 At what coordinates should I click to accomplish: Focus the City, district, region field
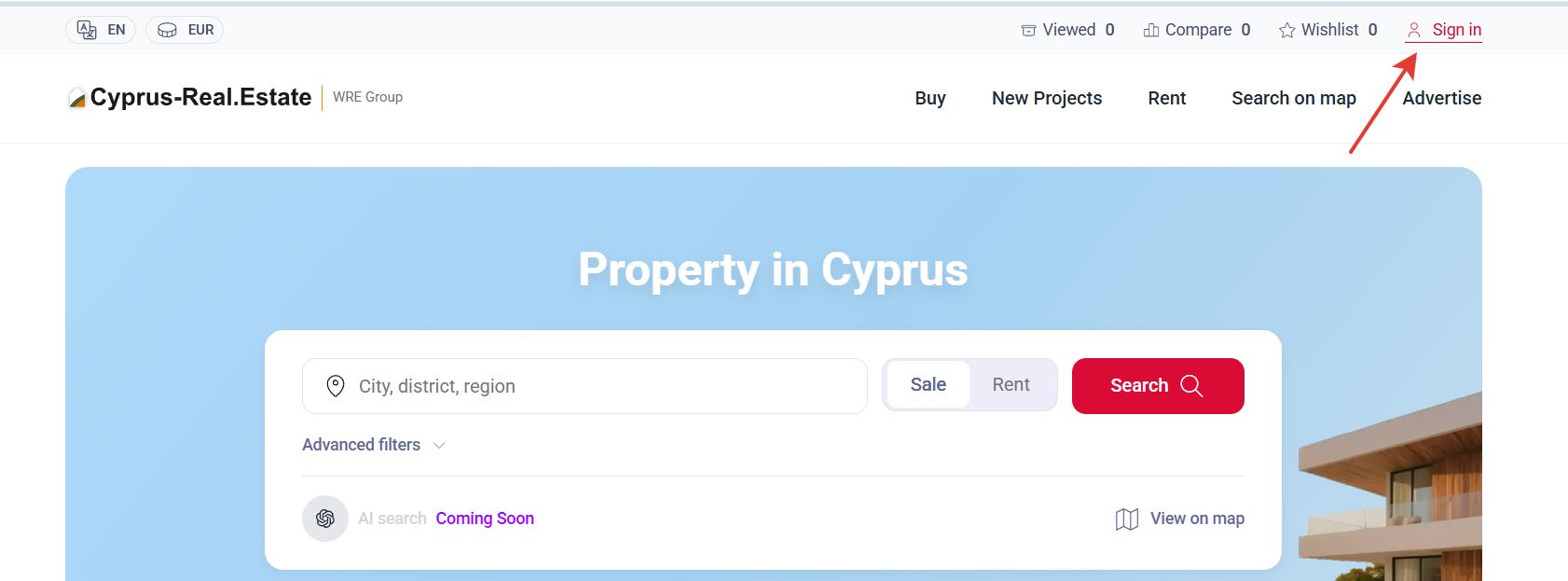[585, 386]
